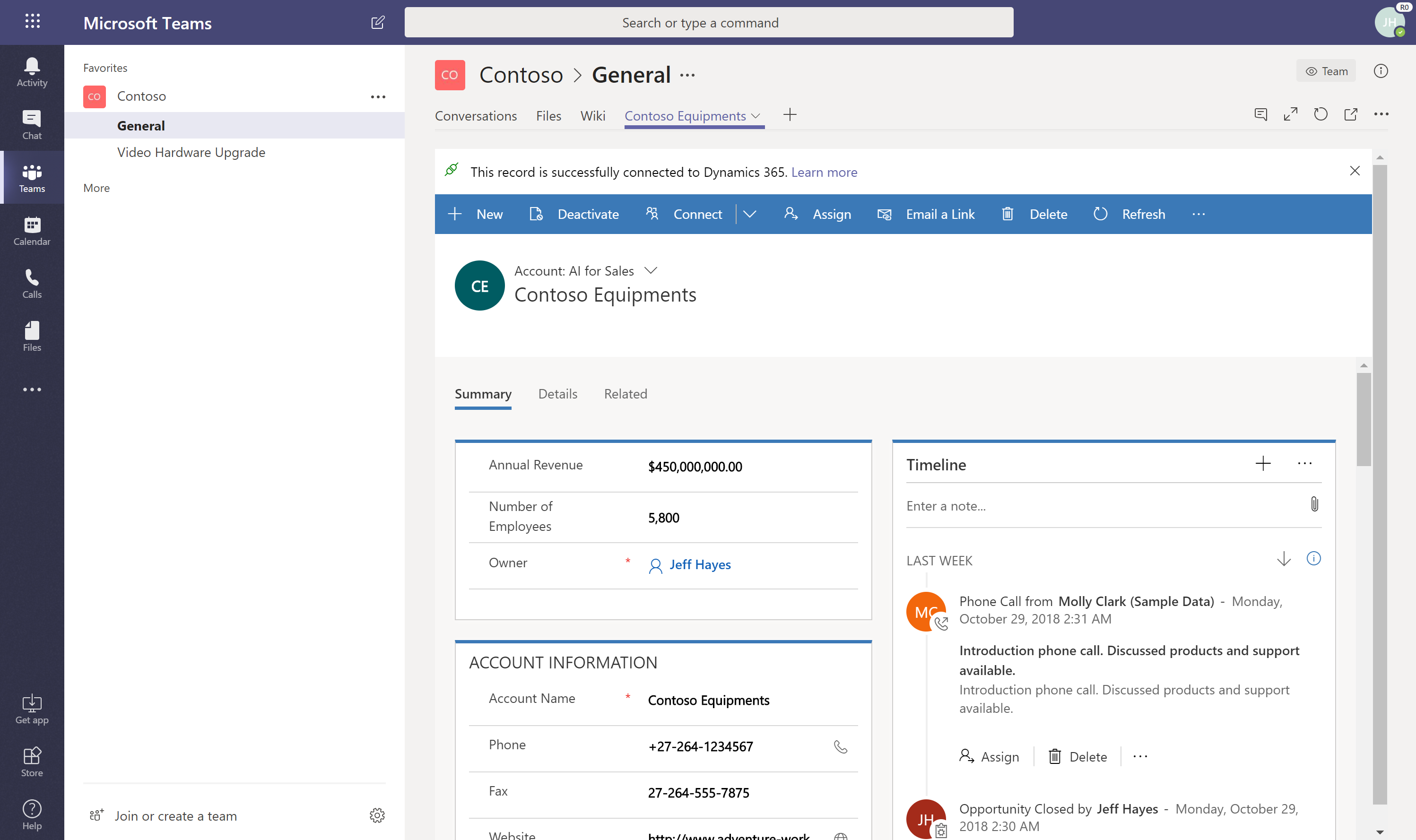
Task: Add a new tab plus icon
Action: point(790,115)
